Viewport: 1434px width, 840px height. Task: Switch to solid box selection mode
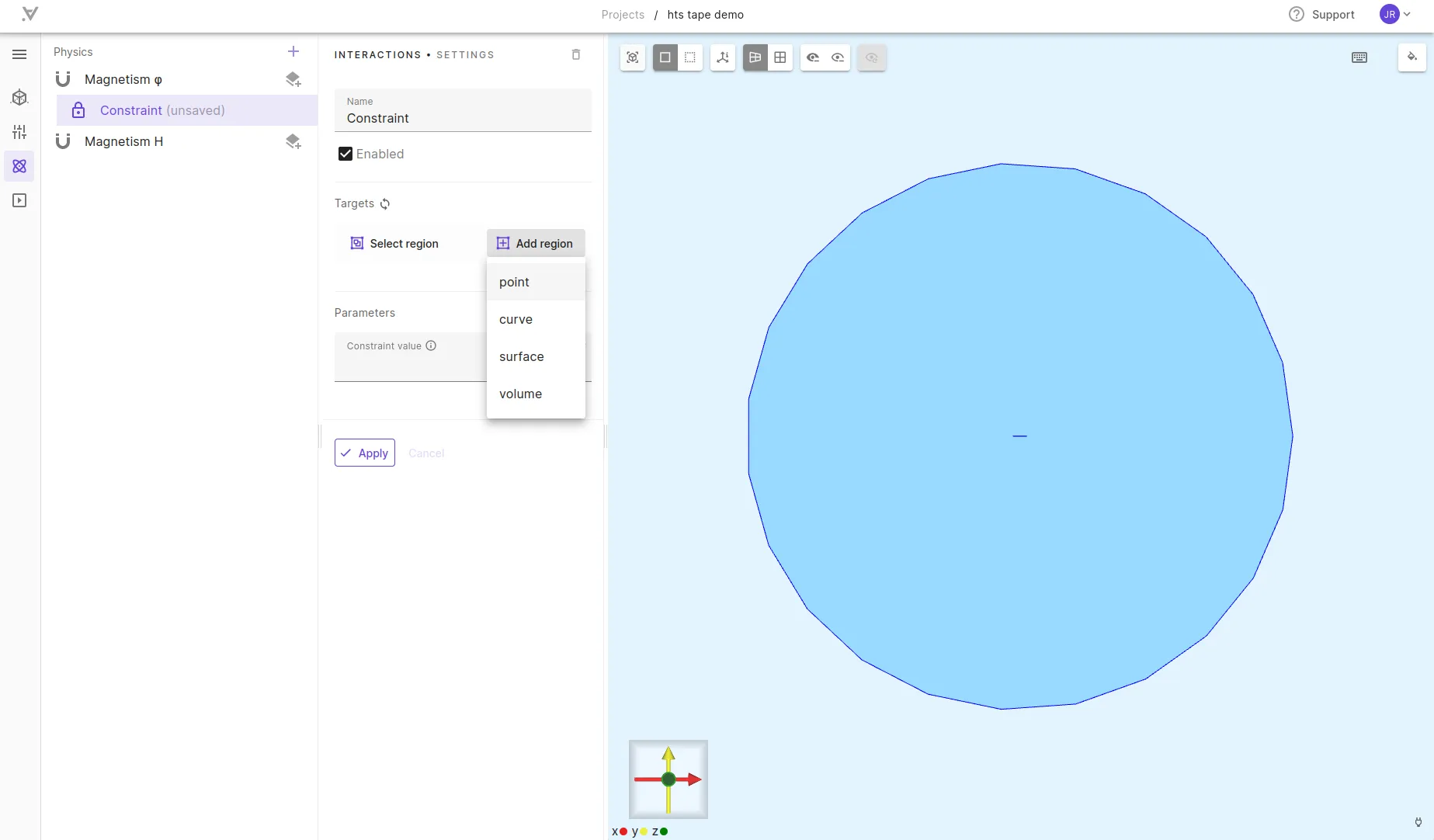pyautogui.click(x=665, y=57)
